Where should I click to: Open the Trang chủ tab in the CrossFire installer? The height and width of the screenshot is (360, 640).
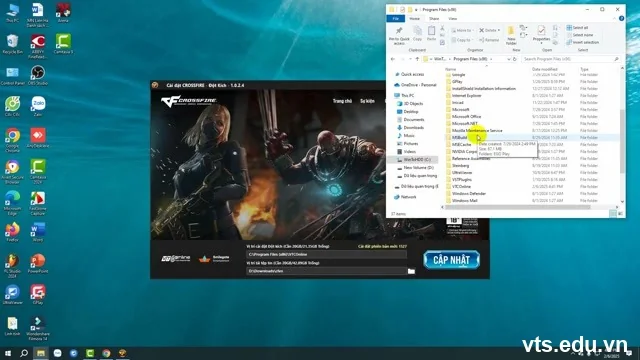click(342, 101)
